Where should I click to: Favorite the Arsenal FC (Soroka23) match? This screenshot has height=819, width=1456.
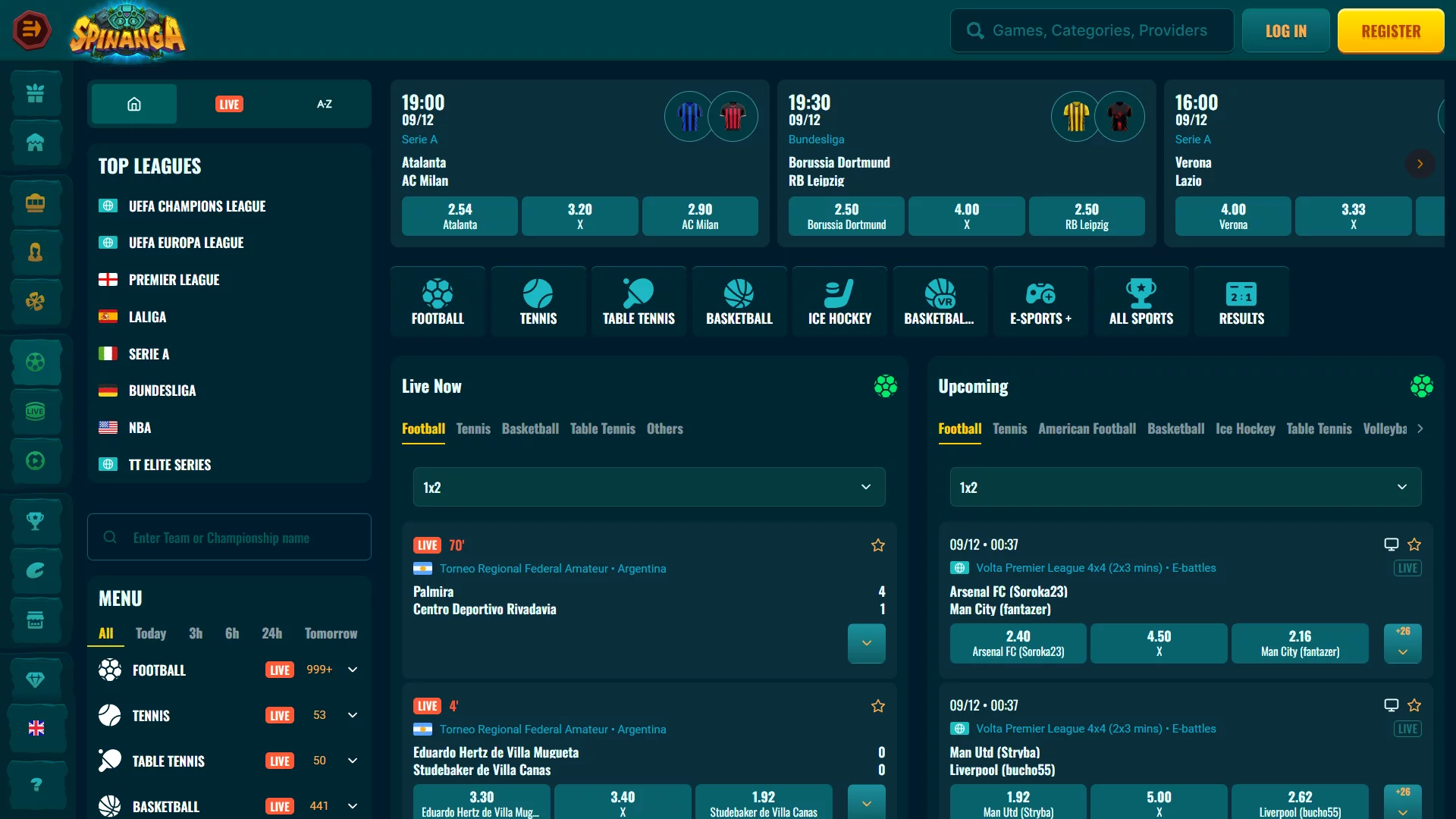[x=1414, y=544]
